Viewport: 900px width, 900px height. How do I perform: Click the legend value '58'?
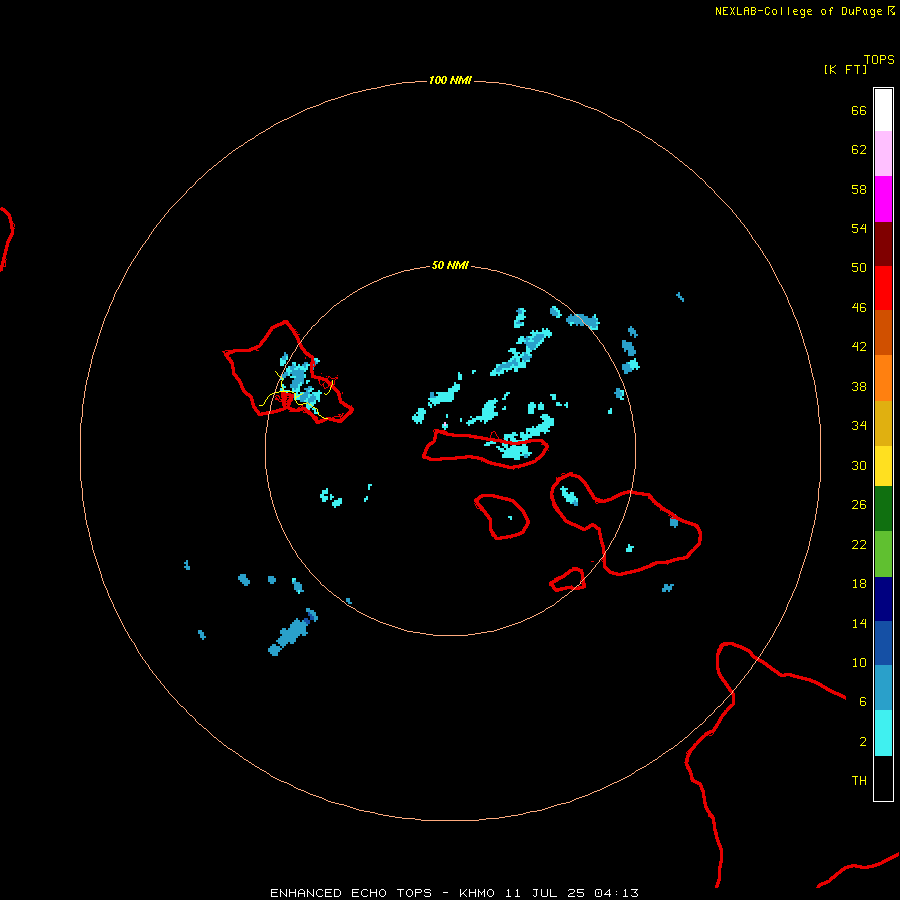point(859,189)
